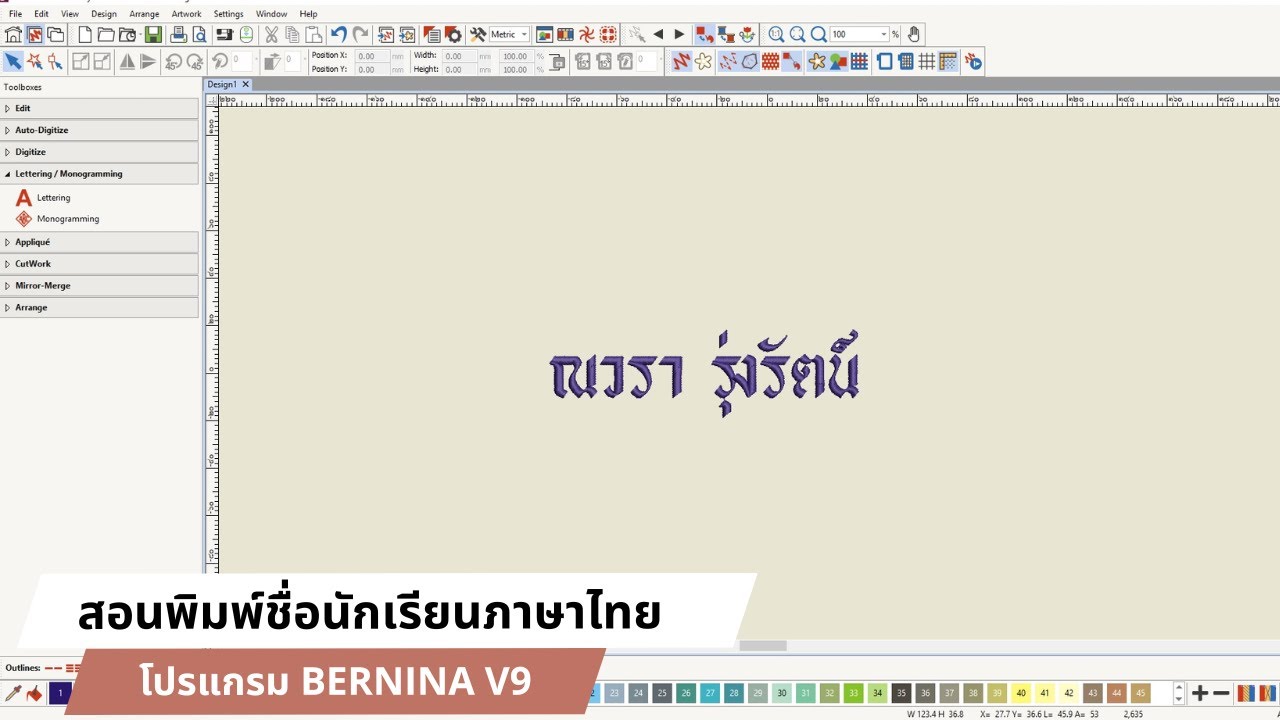Viewport: 1280px width, 720px height.
Task: Toggle lock proportions icon beside scale fields
Action: pyautogui.click(x=556, y=62)
